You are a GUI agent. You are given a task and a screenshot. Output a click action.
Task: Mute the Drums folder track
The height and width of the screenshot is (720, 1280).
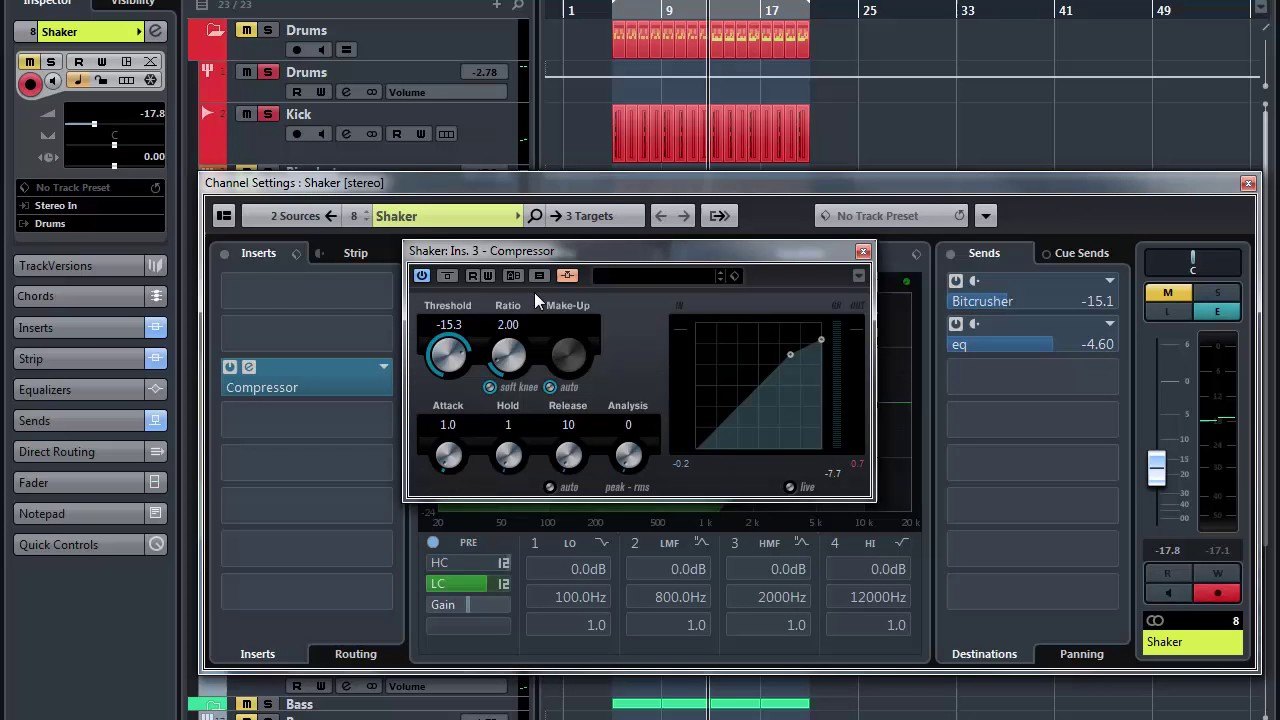[x=246, y=30]
